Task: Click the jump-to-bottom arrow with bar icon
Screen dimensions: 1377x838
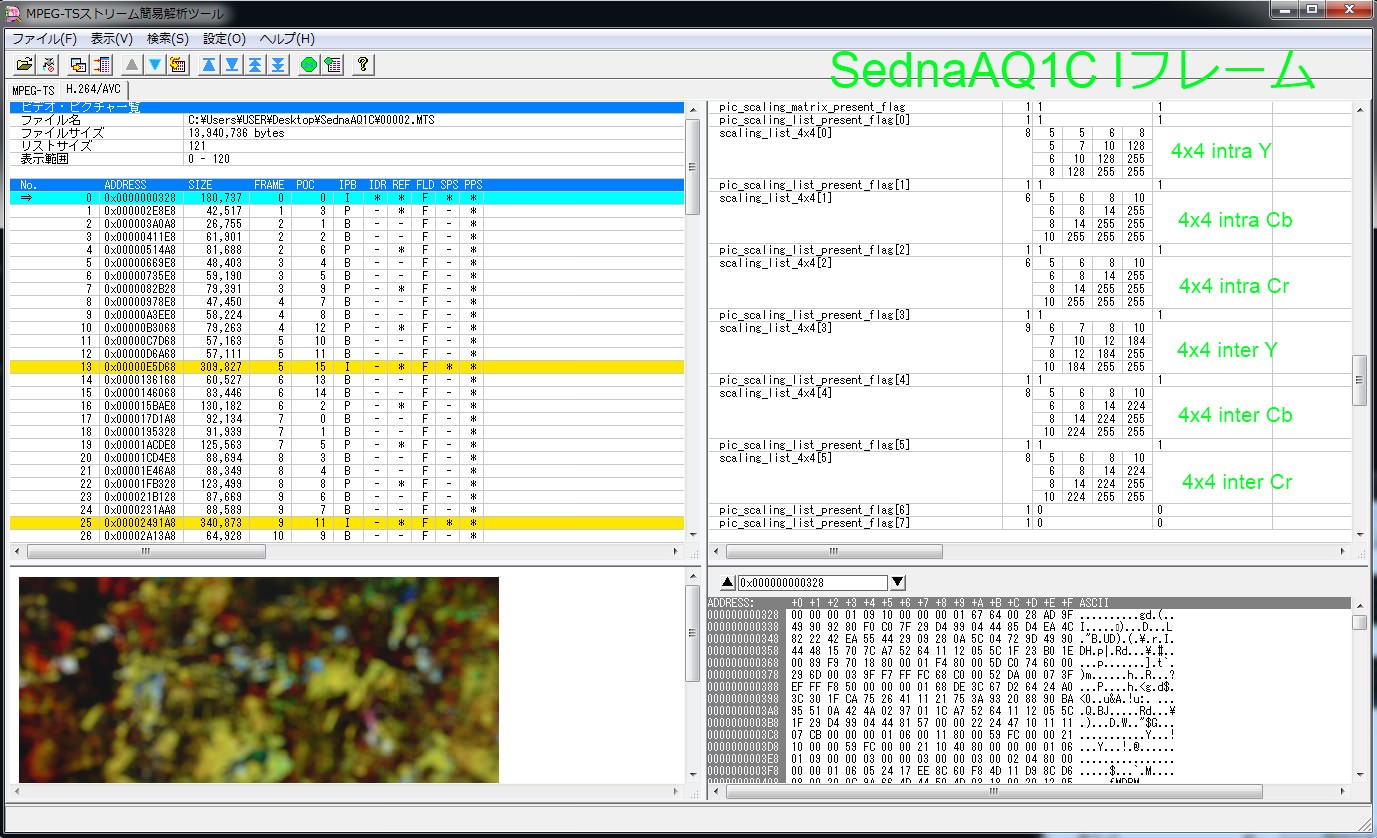Action: [232, 65]
